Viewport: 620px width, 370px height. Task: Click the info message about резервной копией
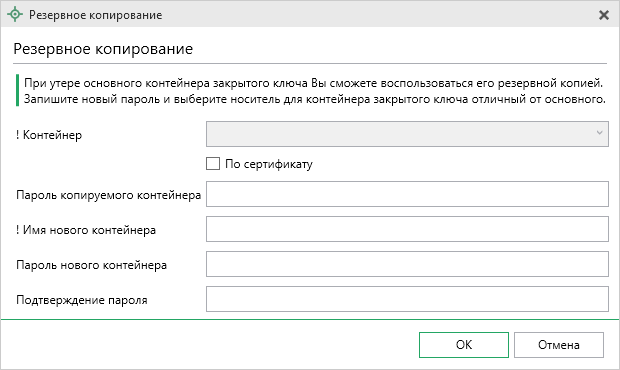(x=314, y=91)
